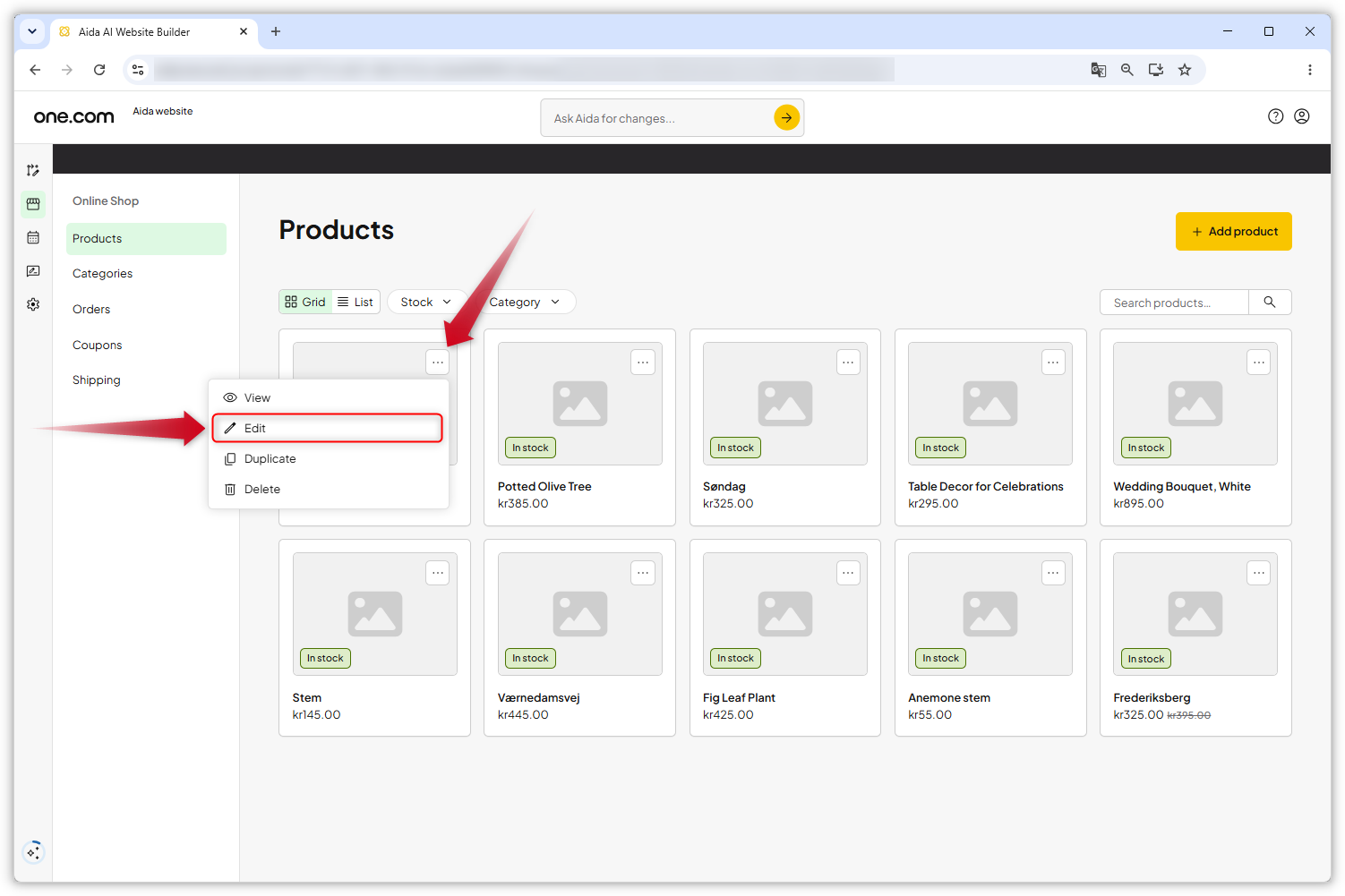Open the calendar sidebar icon

click(33, 237)
